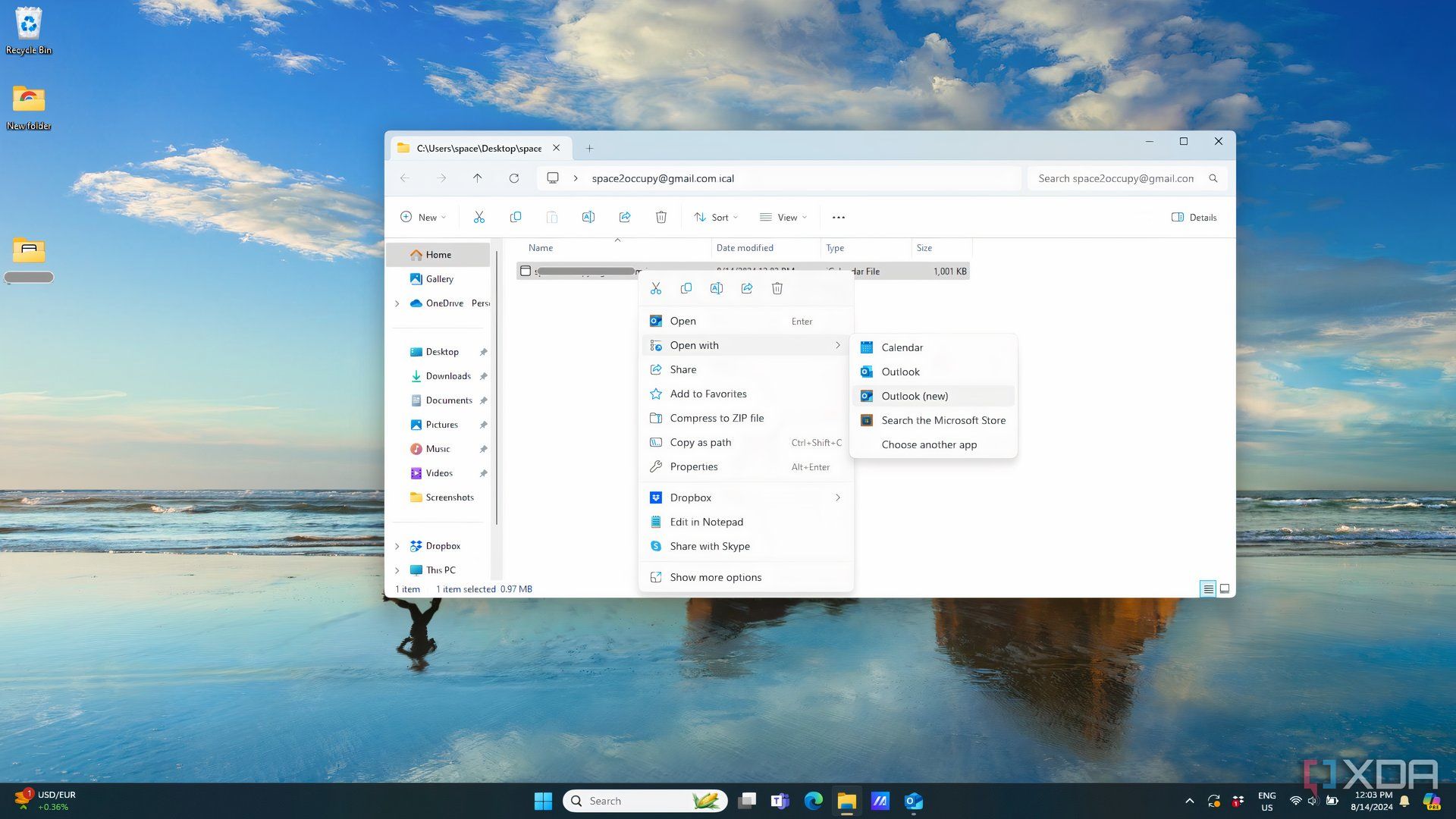Click the address bar path text
Viewport: 1456px width, 819px height.
pos(663,178)
